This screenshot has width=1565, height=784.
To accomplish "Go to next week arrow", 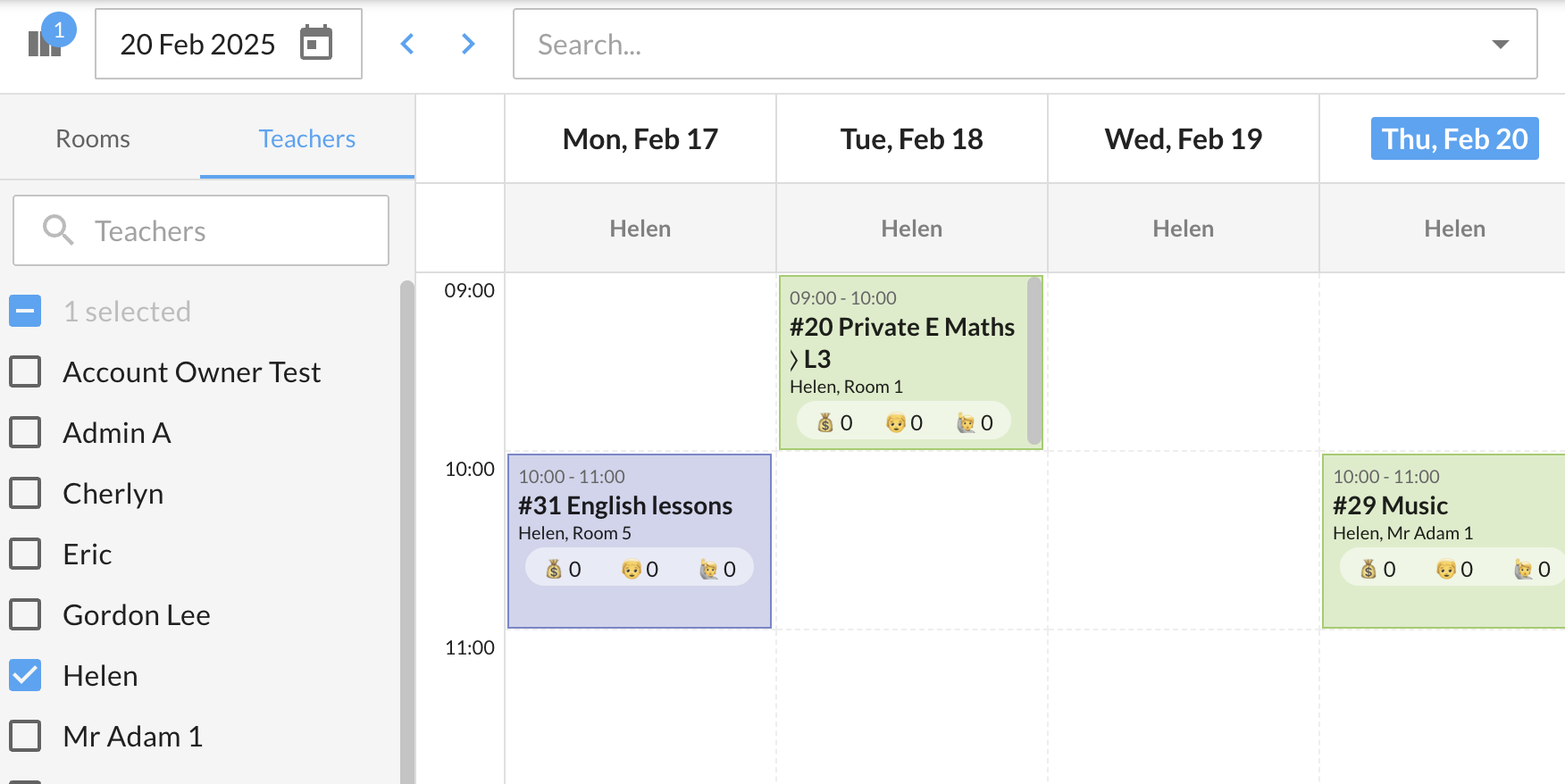I will coord(468,44).
